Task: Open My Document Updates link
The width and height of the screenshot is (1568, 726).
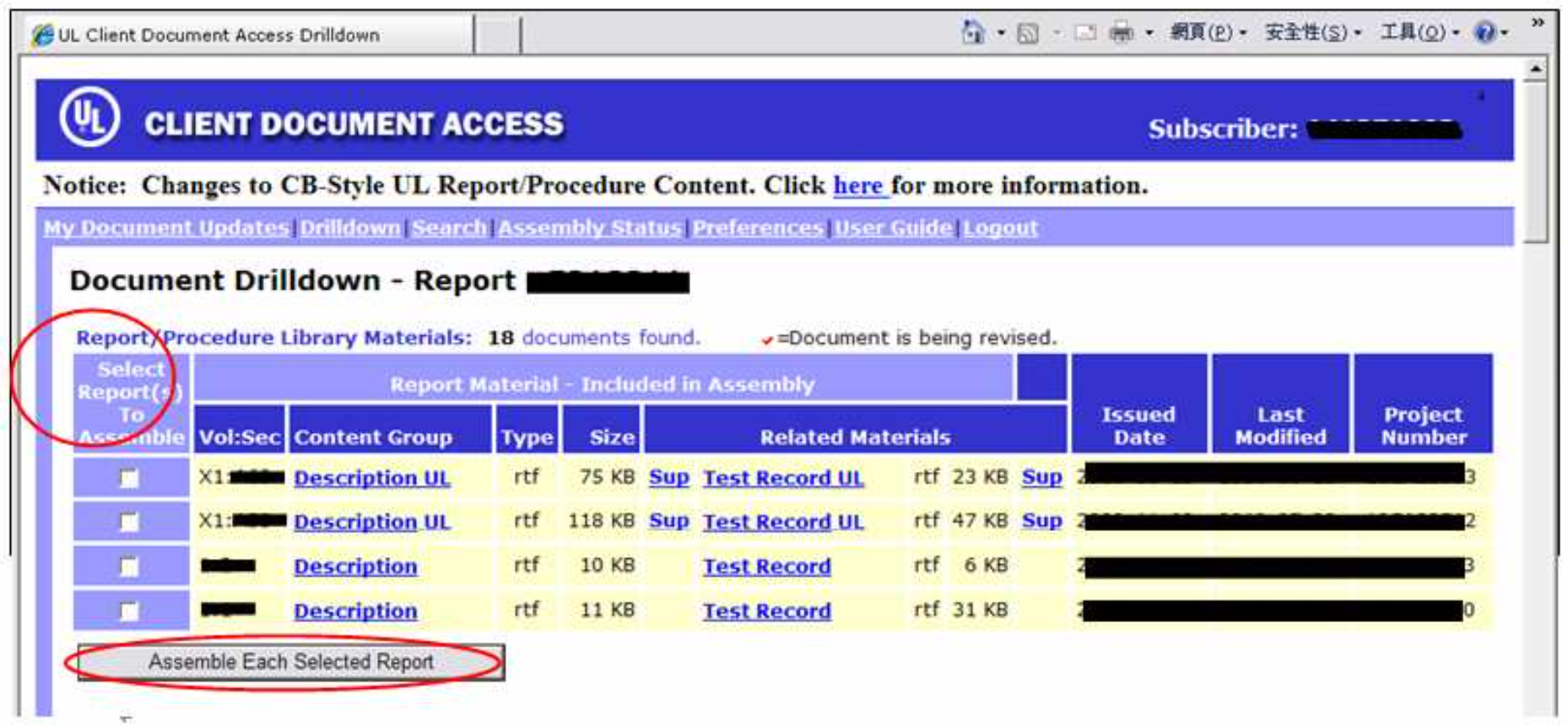Action: tap(166, 228)
